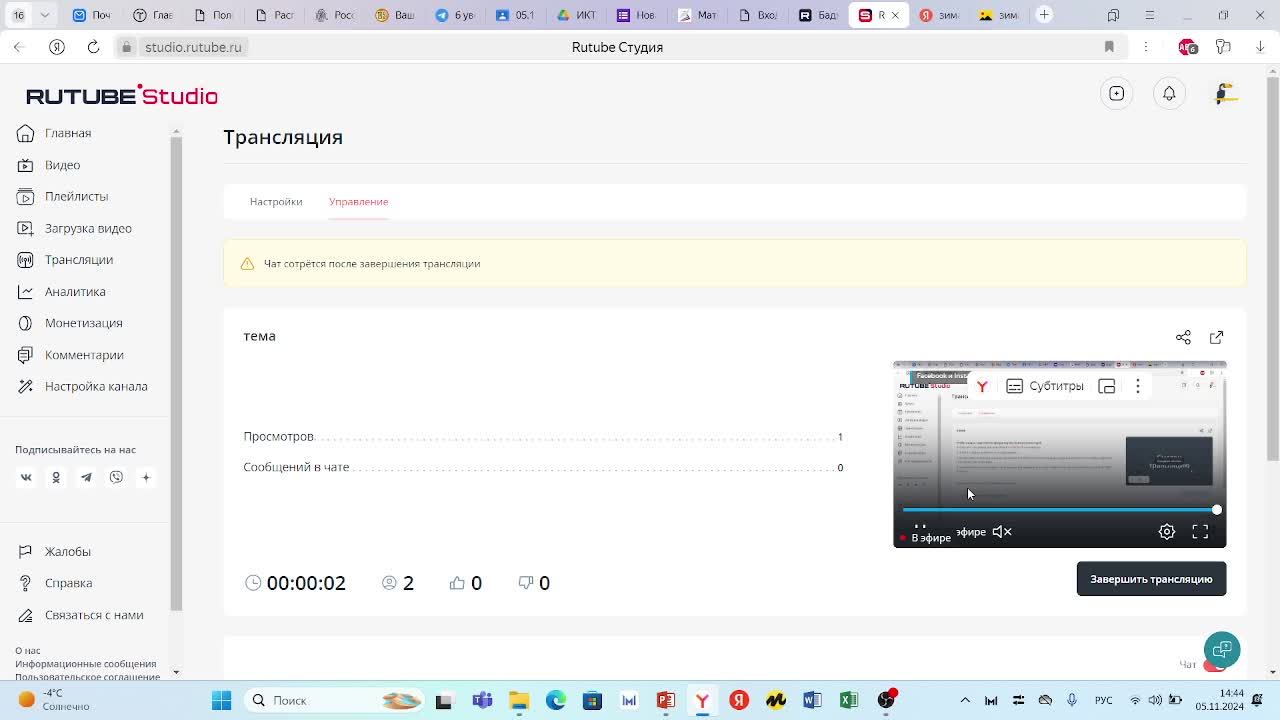Show hidden tray icons chevron
The width and height of the screenshot is (1280, 720).
(965, 700)
